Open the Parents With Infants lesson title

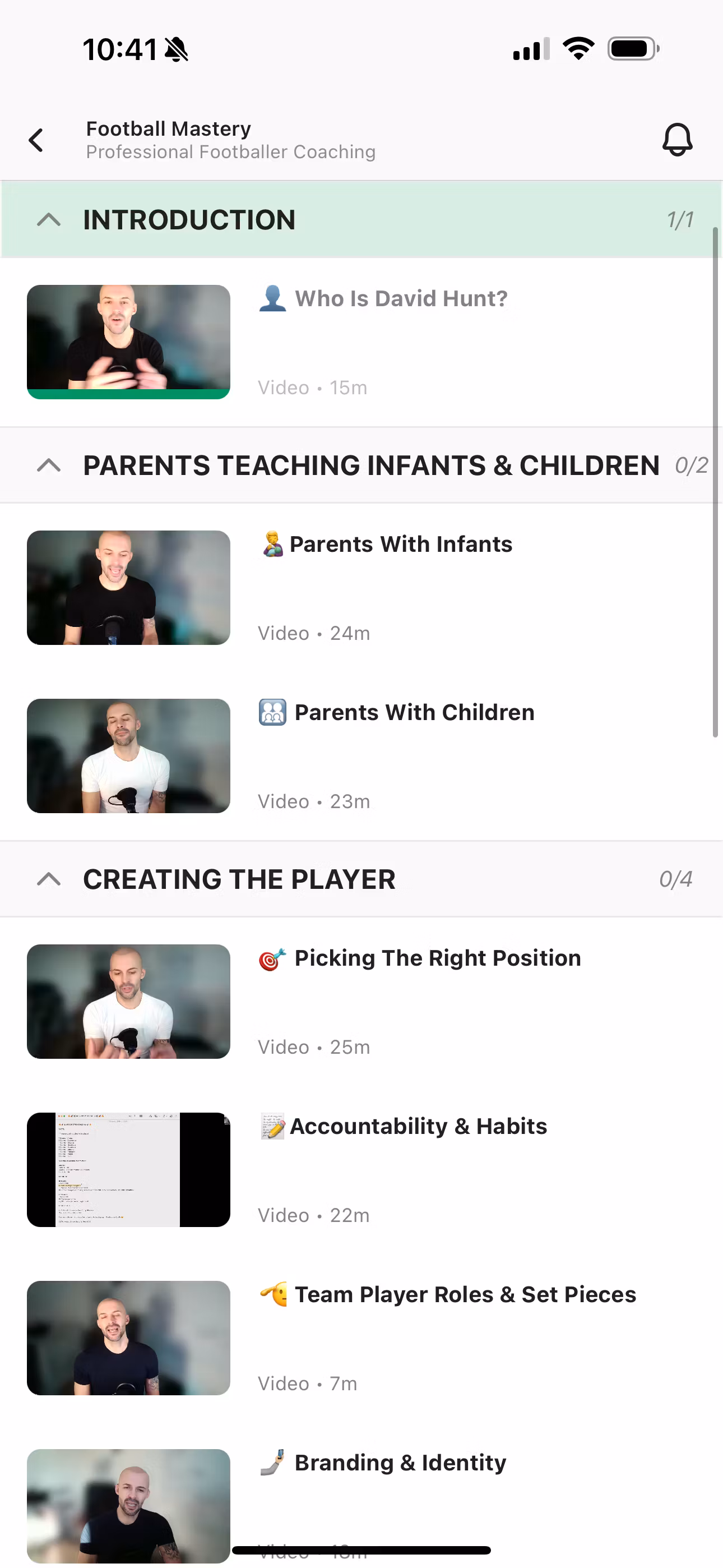click(x=400, y=544)
